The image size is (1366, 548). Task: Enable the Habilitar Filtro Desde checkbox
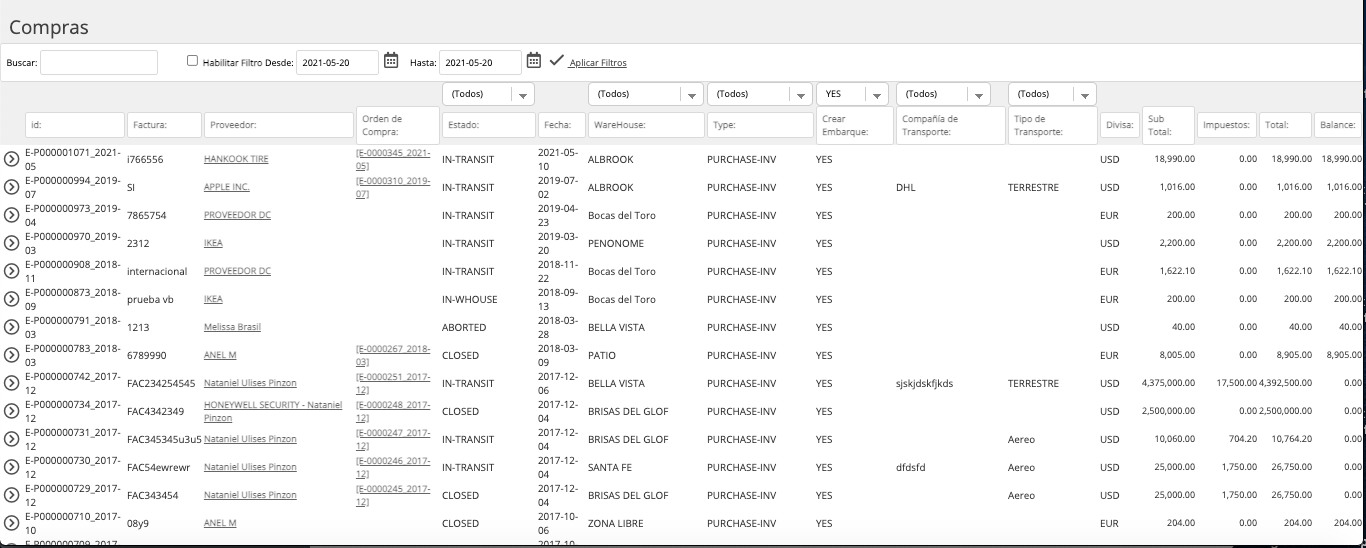click(192, 60)
